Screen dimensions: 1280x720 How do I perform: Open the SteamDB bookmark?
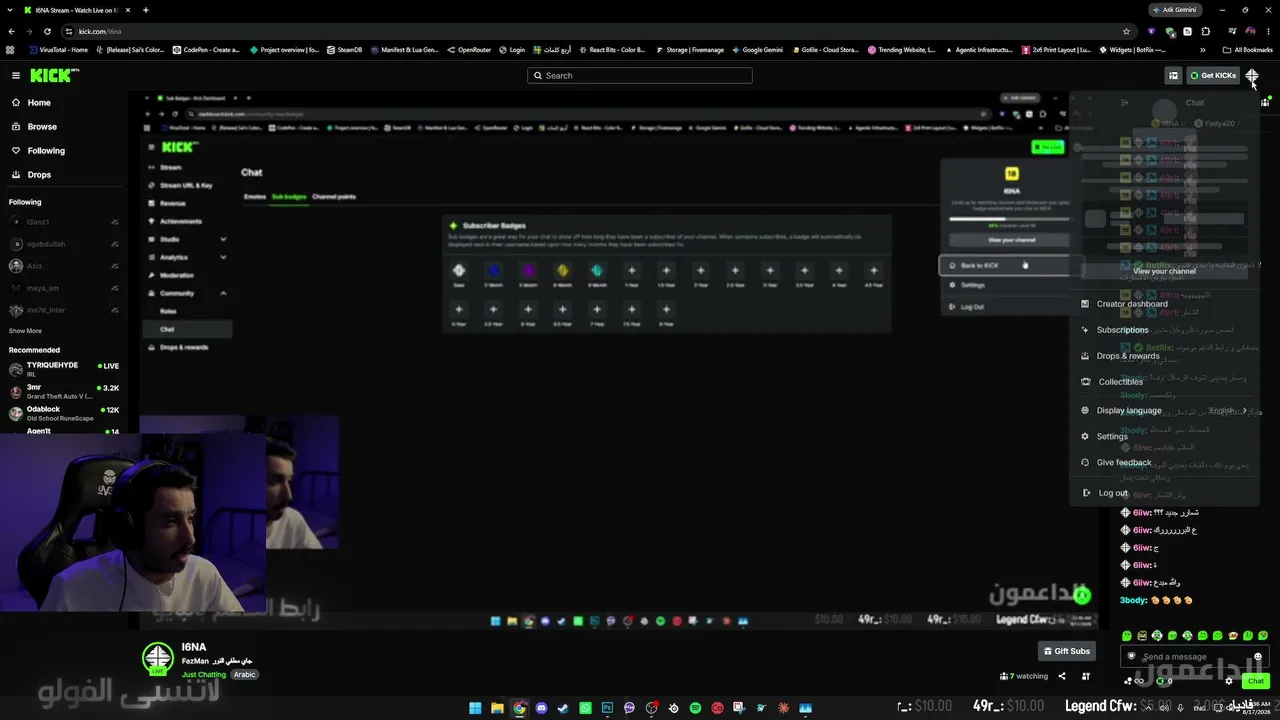click(x=344, y=50)
